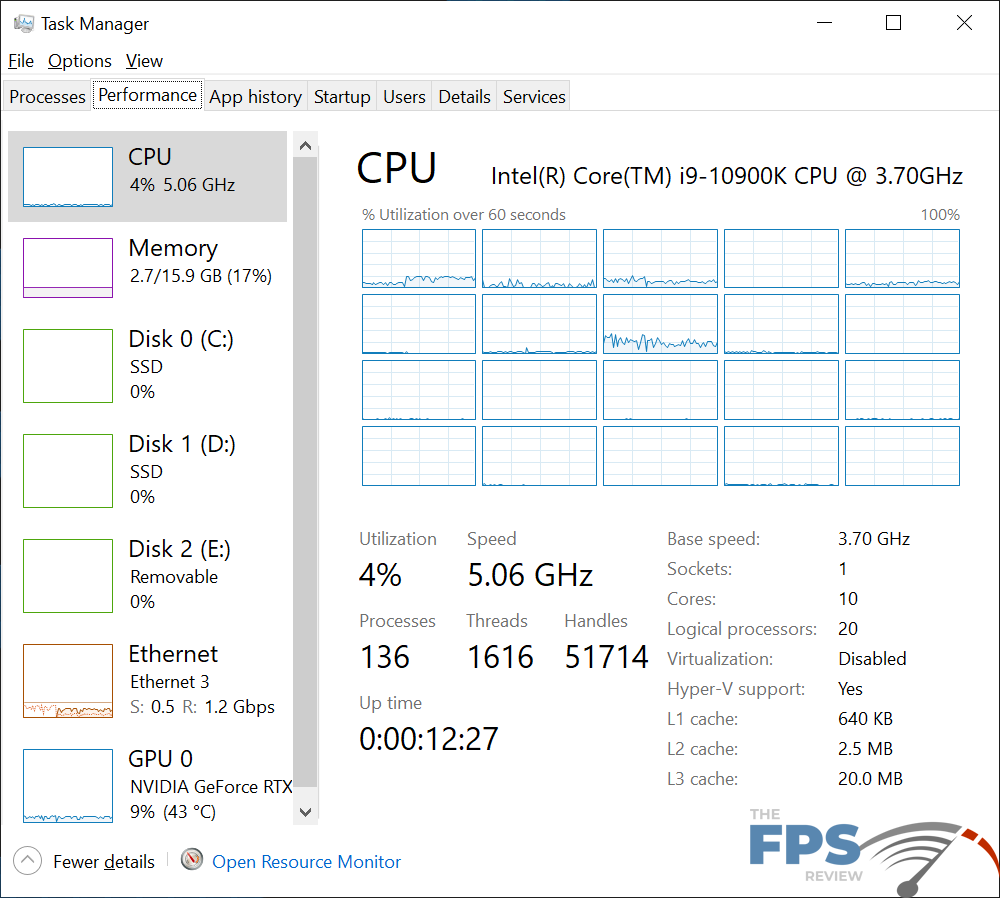Click the 5.06 GHz speed value
The height and width of the screenshot is (898, 1000).
click(x=530, y=575)
